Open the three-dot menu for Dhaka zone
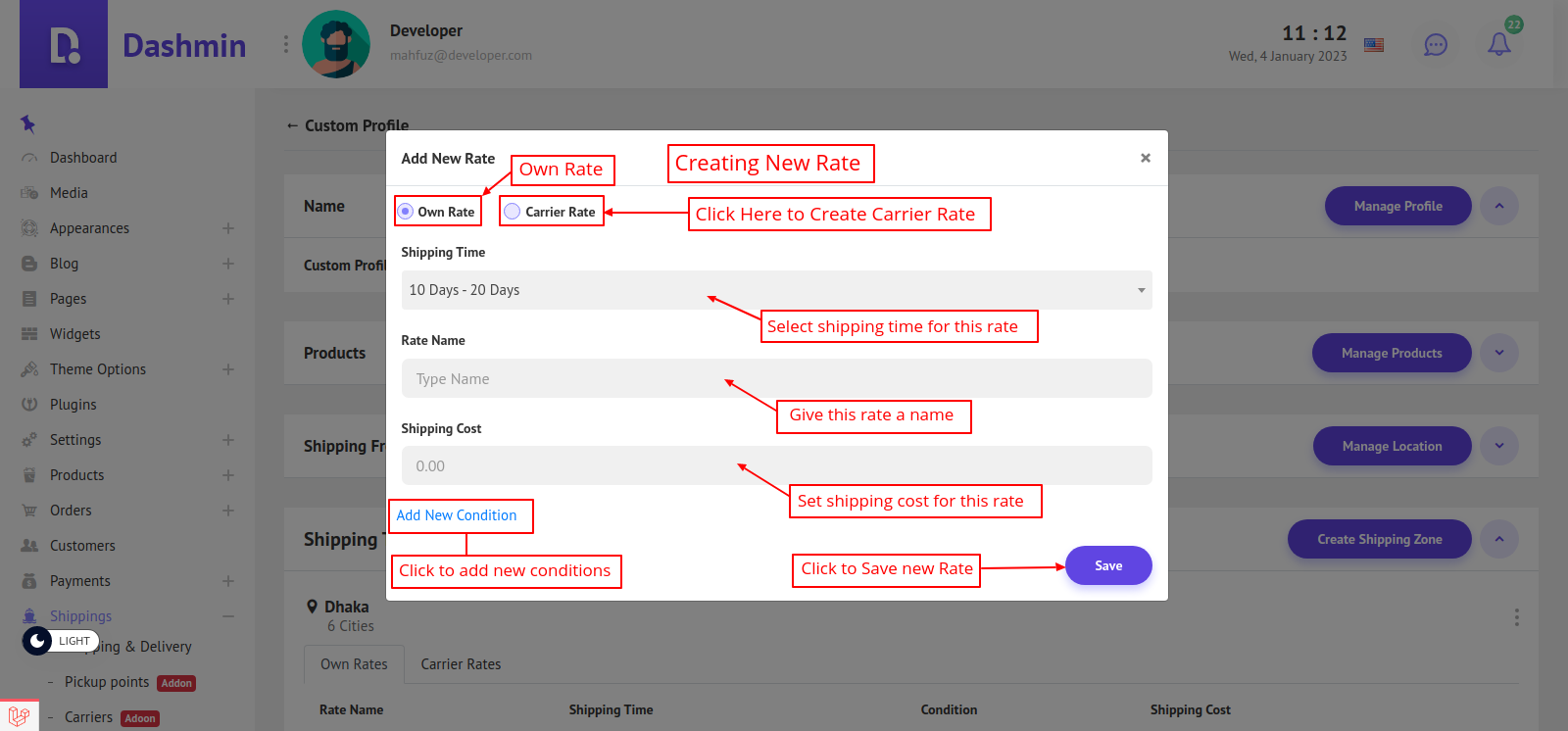Screen dimensions: 1568x731 [1516, 617]
